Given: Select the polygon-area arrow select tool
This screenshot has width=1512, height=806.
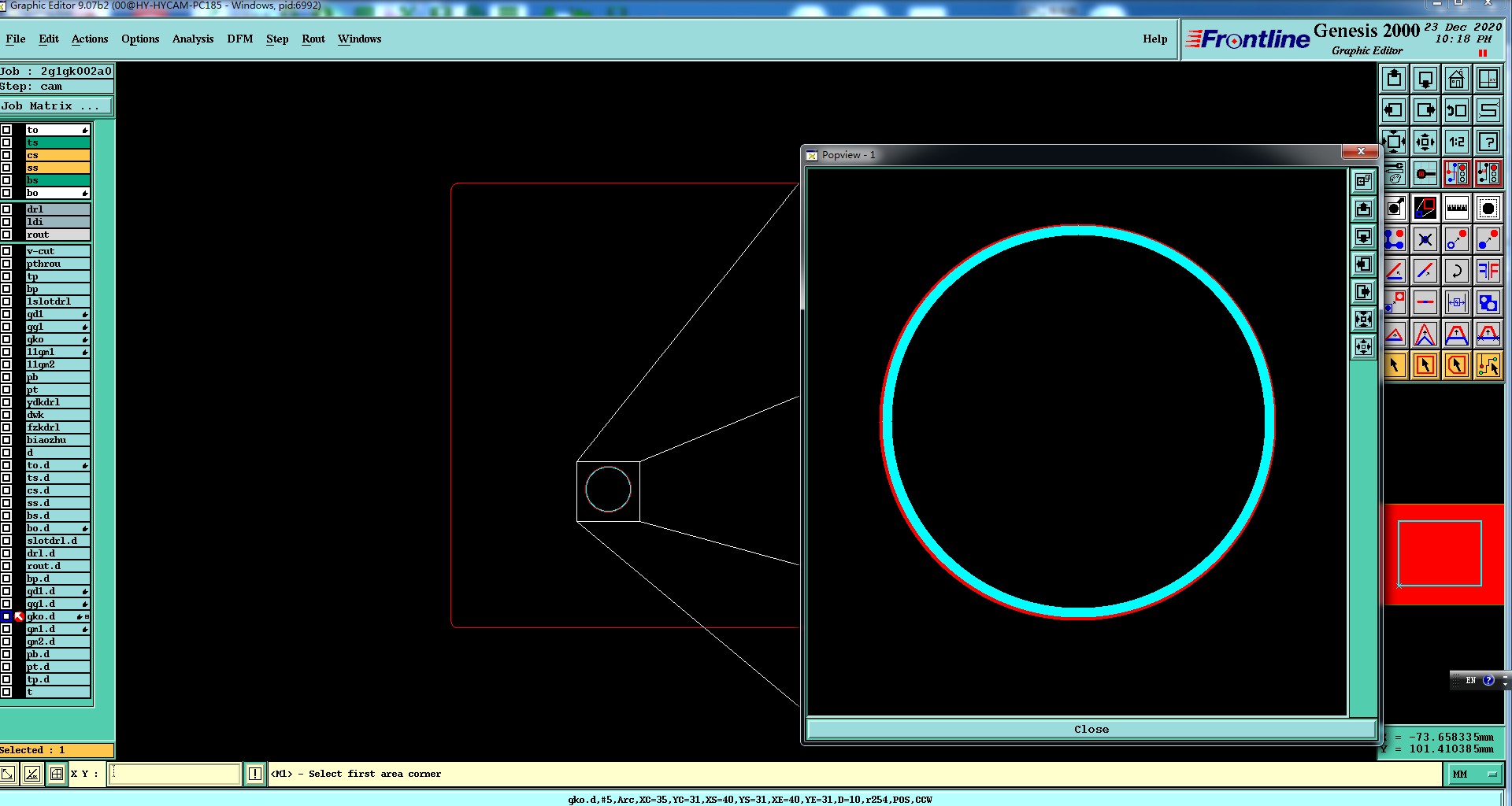Looking at the screenshot, I should coord(1457,365).
